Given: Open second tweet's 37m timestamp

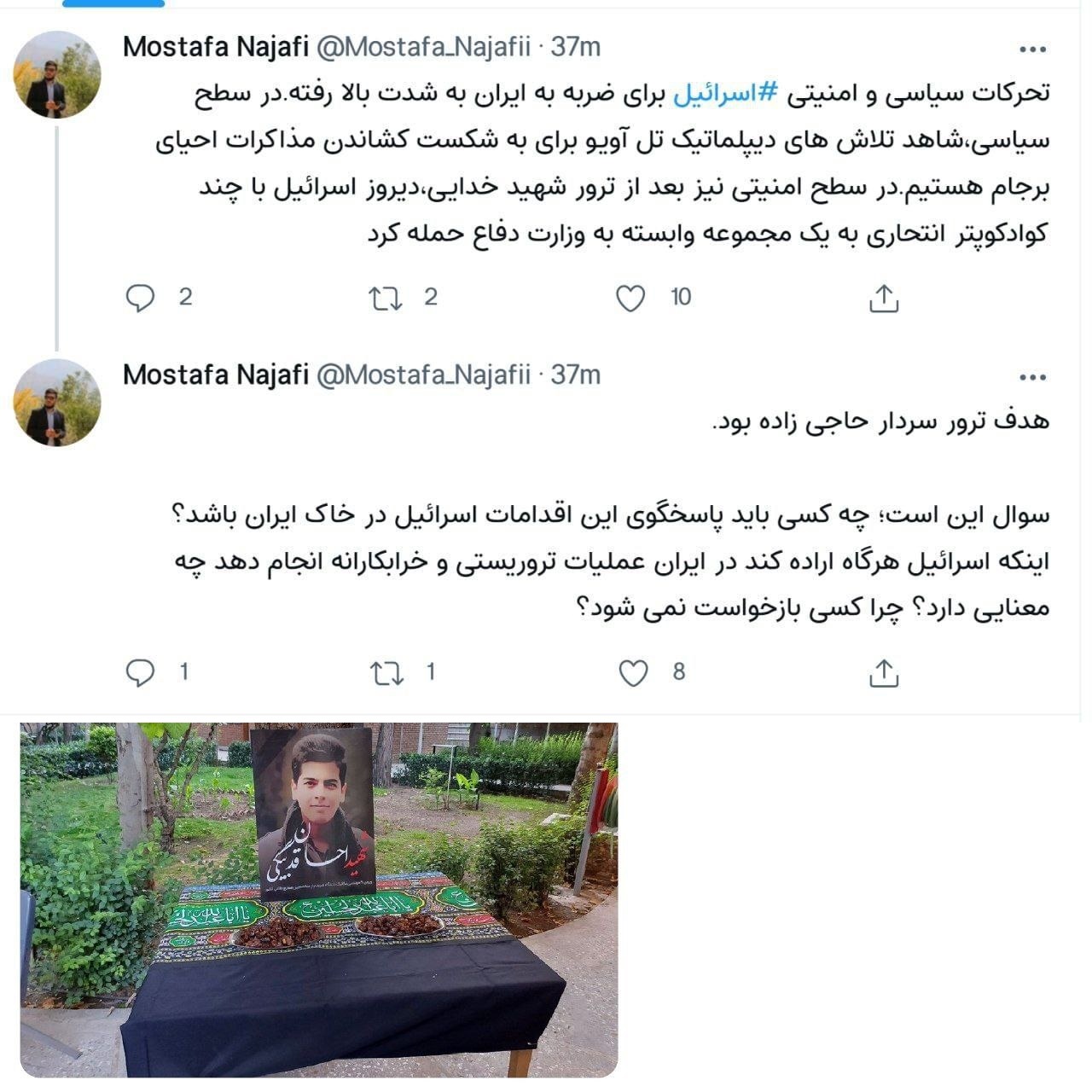Looking at the screenshot, I should click(576, 375).
